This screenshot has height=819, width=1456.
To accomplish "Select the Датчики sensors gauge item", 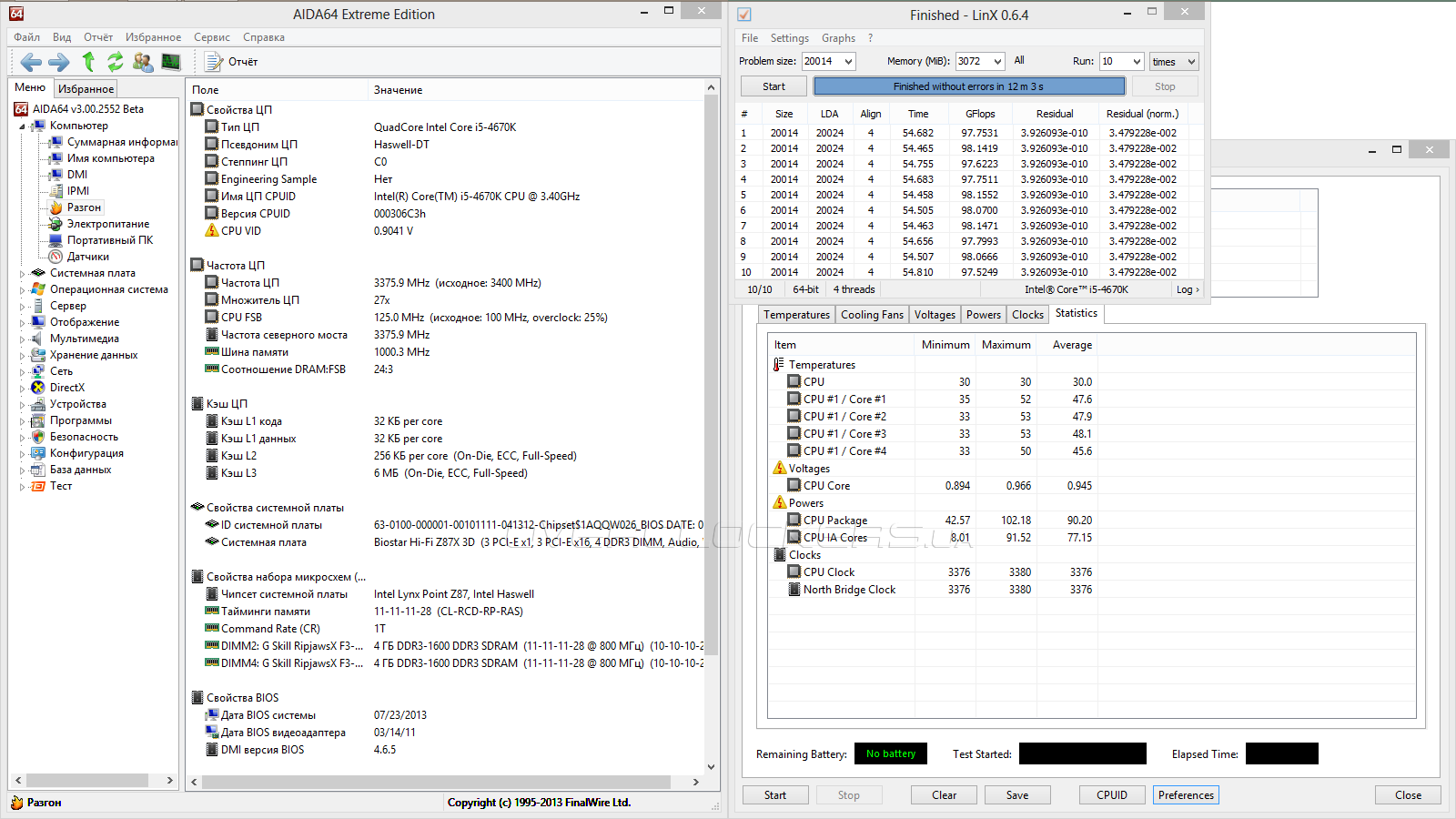I will point(87,257).
